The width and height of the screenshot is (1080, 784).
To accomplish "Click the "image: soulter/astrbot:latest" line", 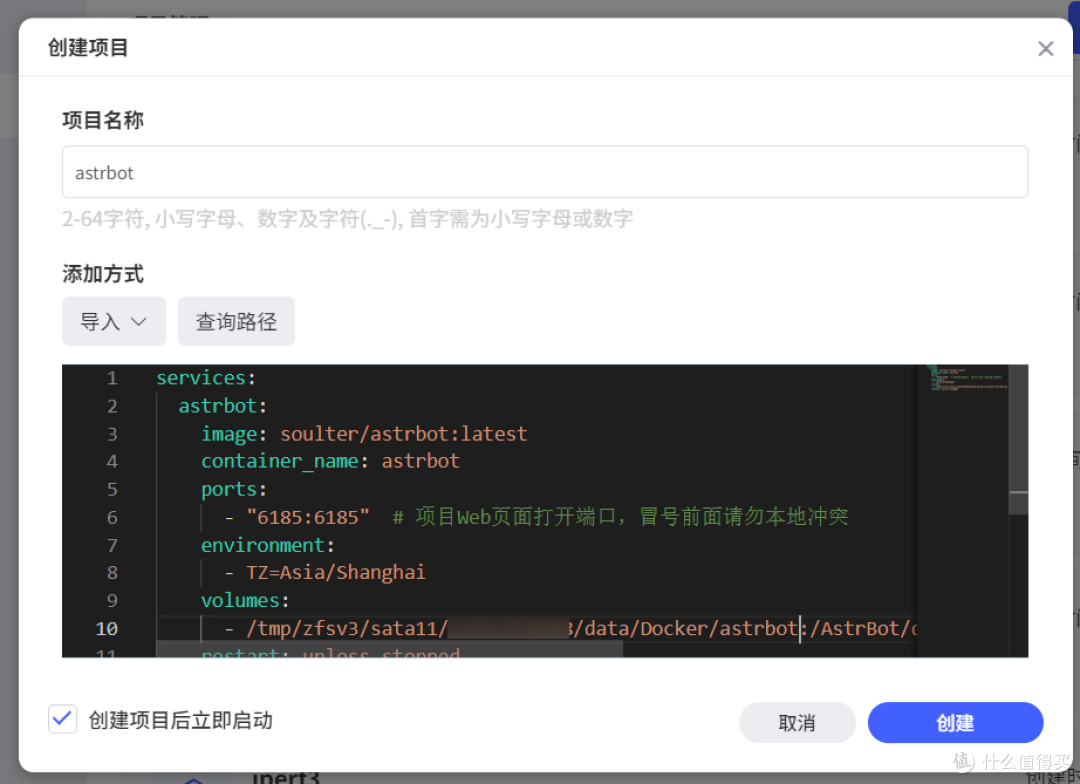I will [364, 433].
